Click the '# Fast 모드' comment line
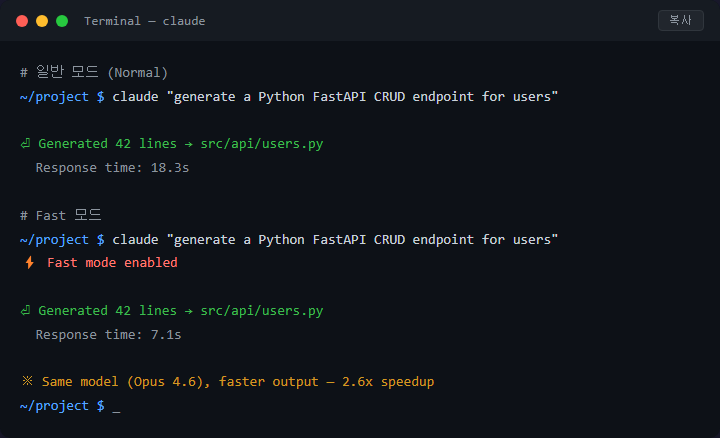This screenshot has height=438, width=720. pyautogui.click(x=61, y=215)
